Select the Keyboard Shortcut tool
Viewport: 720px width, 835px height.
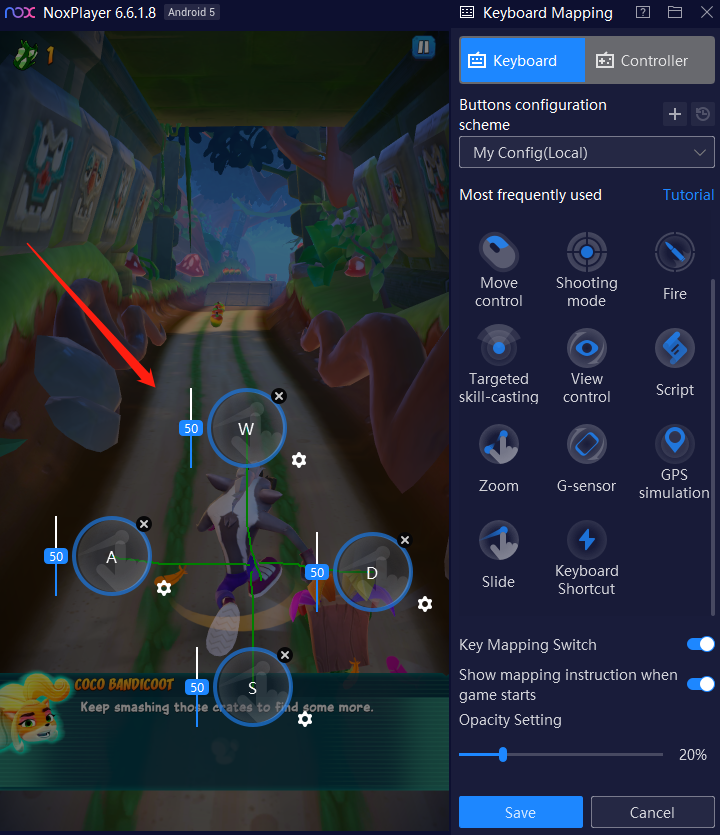[586, 558]
